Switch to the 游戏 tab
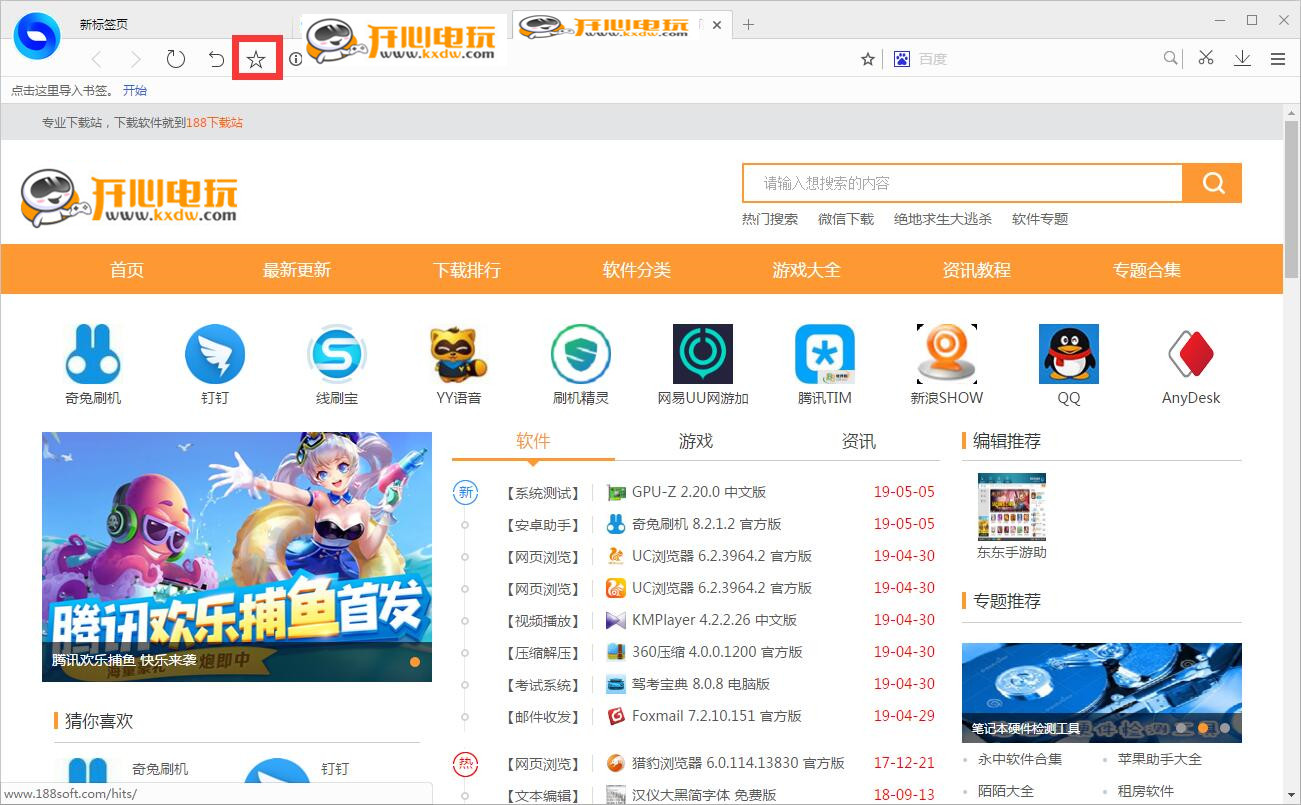Image resolution: width=1301 pixels, height=805 pixels. pos(695,441)
